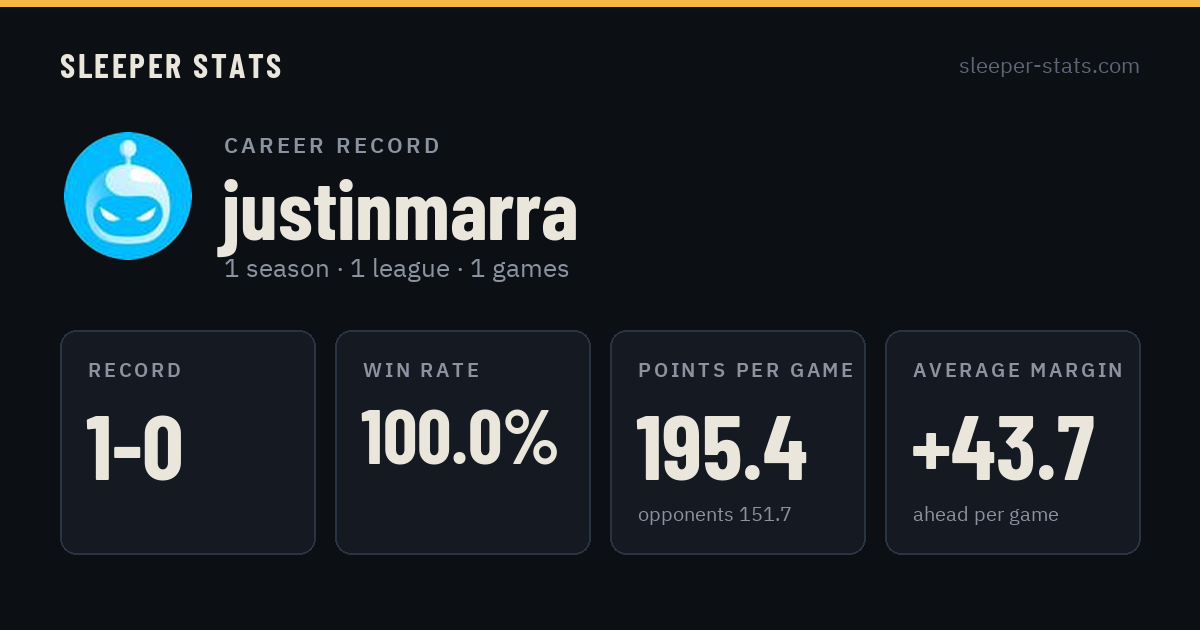Click the WIN RATE label text
This screenshot has width=1200, height=630.
[422, 370]
